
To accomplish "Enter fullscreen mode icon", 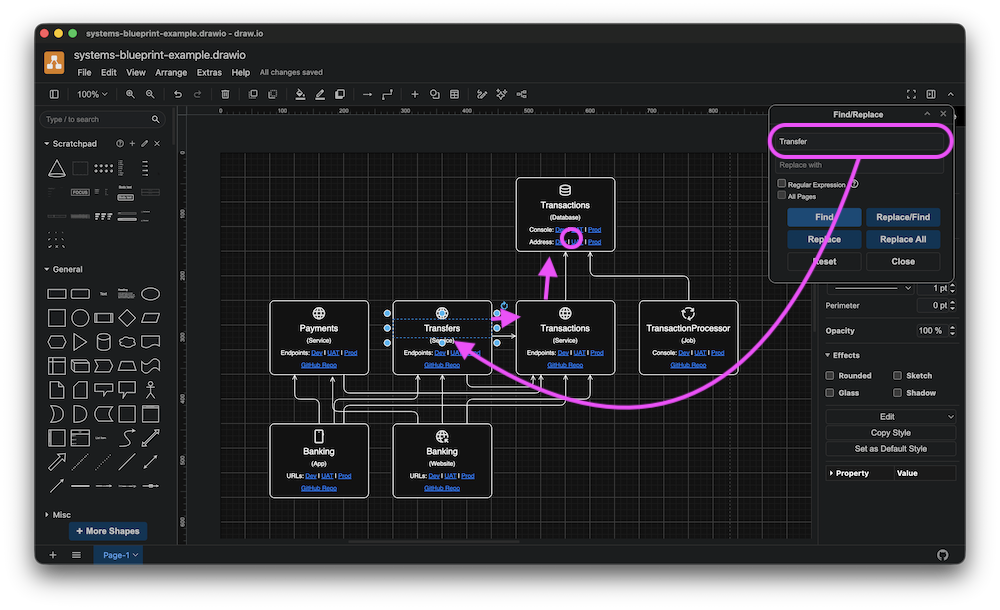I will pyautogui.click(x=911, y=94).
